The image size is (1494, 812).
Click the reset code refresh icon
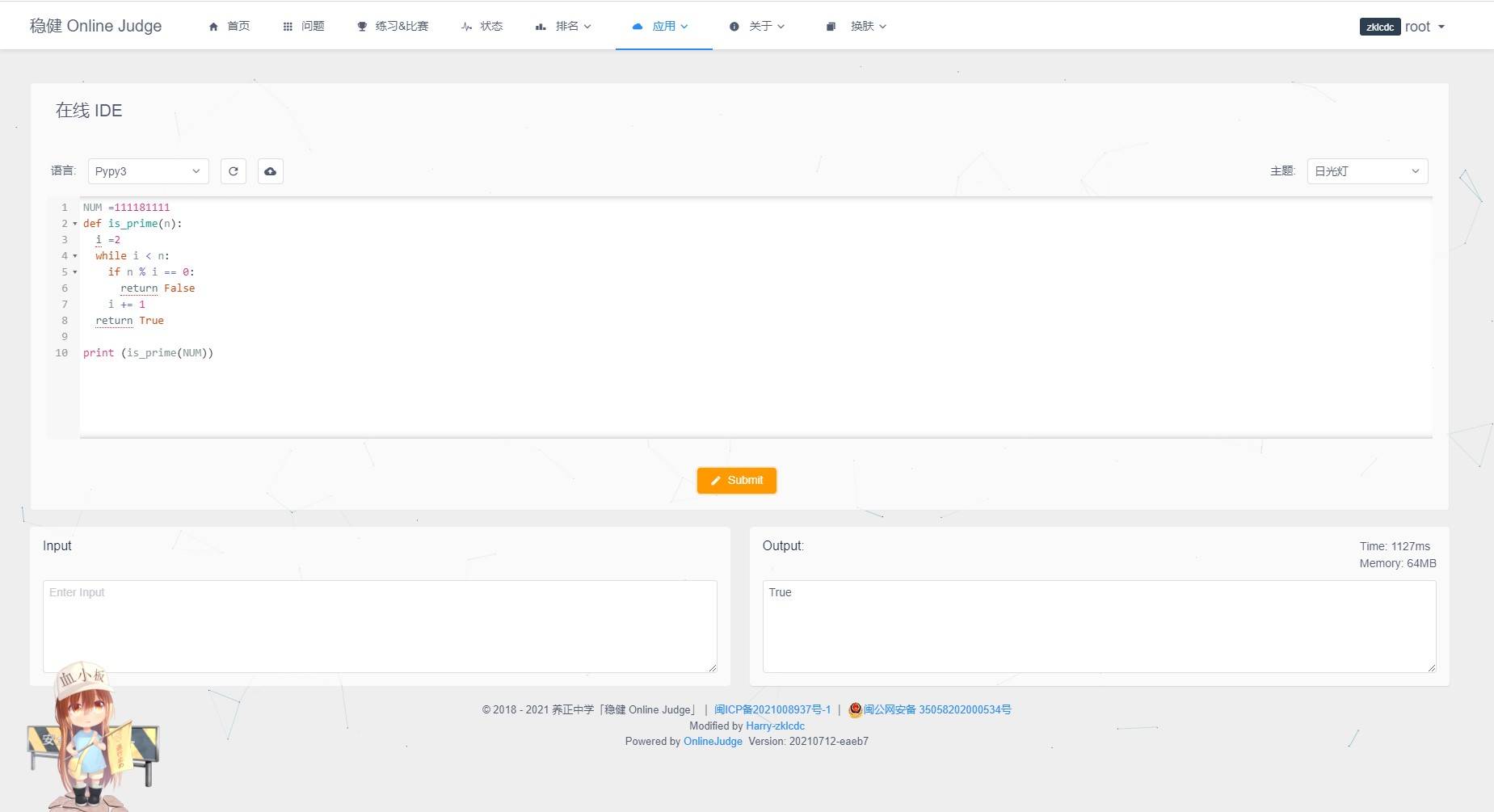pos(234,171)
